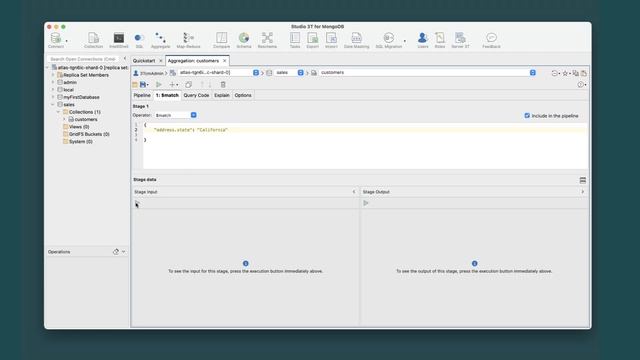Image resolution: width=640 pixels, height=360 pixels.
Task: Open the SQL query tool
Action: 139,40
